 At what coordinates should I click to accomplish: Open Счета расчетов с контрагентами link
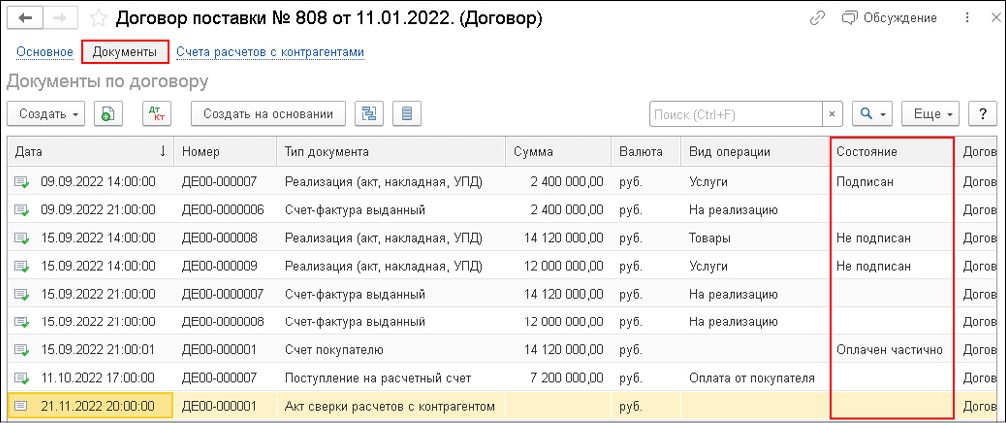270,52
